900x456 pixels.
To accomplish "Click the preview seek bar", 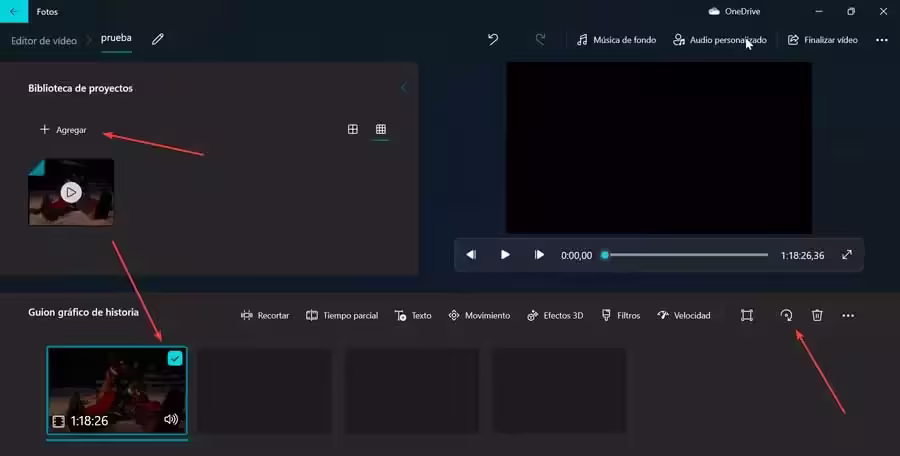I will (x=685, y=254).
